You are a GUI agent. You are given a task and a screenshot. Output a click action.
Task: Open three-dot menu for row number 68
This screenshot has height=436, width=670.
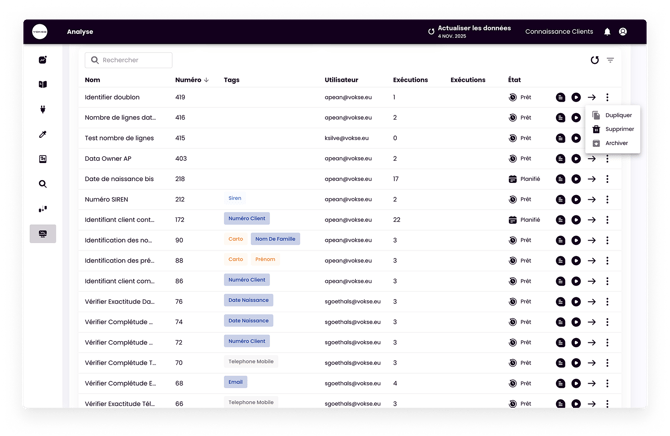[607, 383]
